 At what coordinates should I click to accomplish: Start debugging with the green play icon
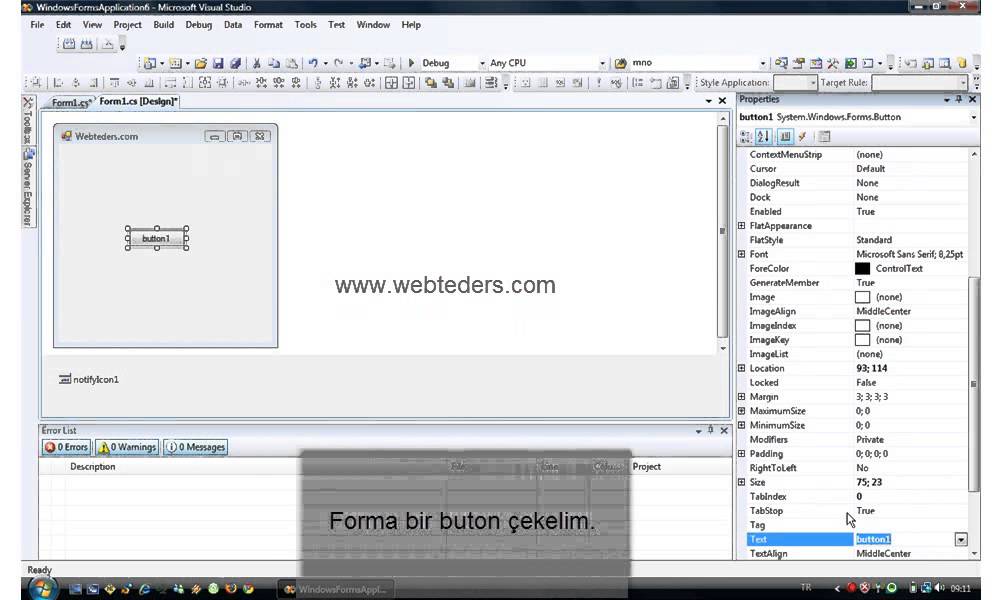(x=411, y=63)
